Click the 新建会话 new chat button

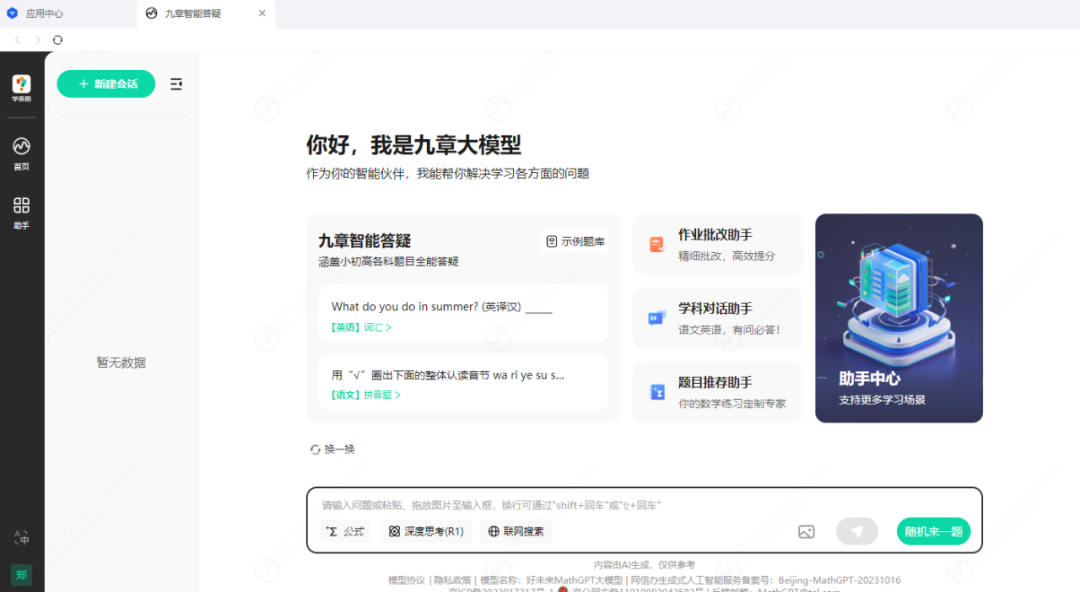[x=105, y=84]
